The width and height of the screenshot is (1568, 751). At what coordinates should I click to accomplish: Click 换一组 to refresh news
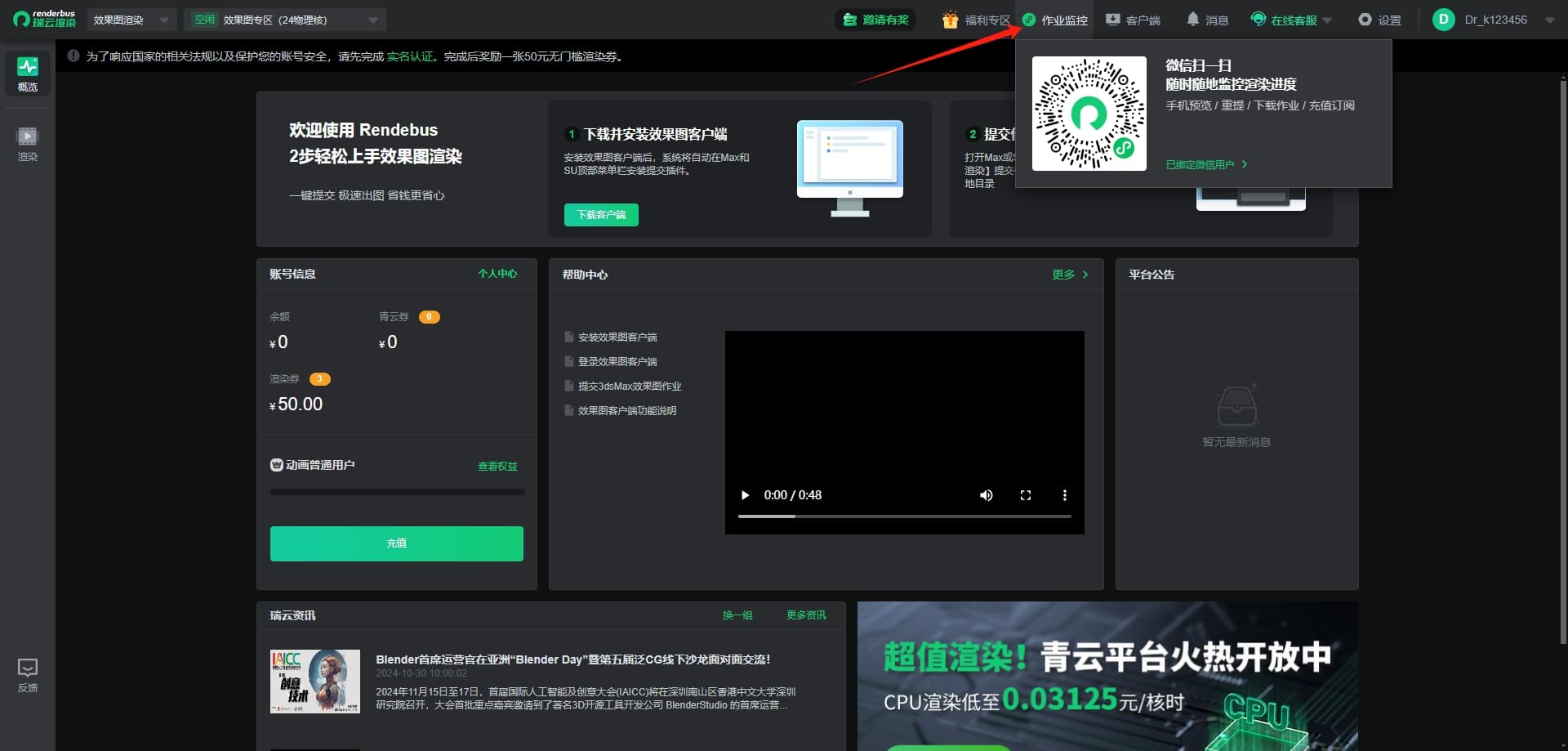click(737, 615)
